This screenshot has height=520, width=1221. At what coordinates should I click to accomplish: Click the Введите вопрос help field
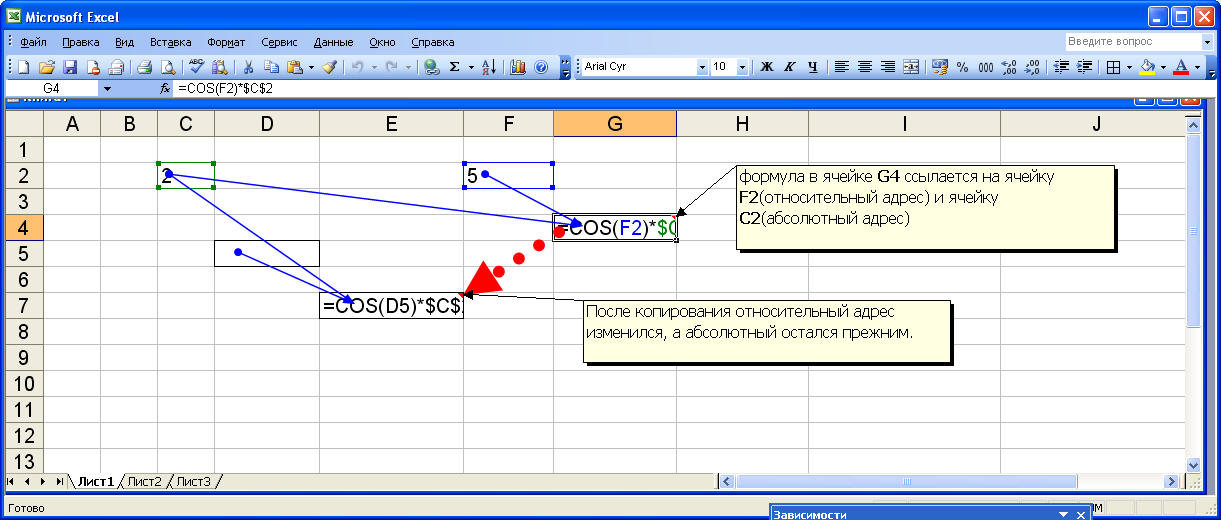click(1130, 42)
